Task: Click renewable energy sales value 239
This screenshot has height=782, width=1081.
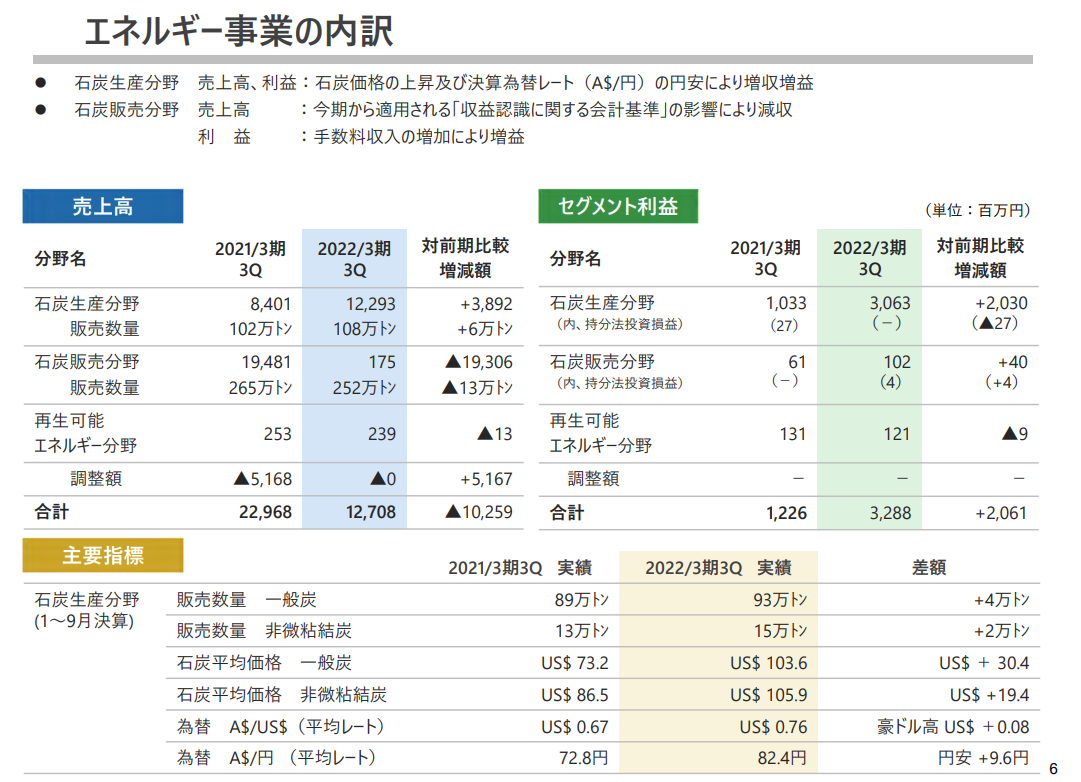Action: click(x=381, y=434)
